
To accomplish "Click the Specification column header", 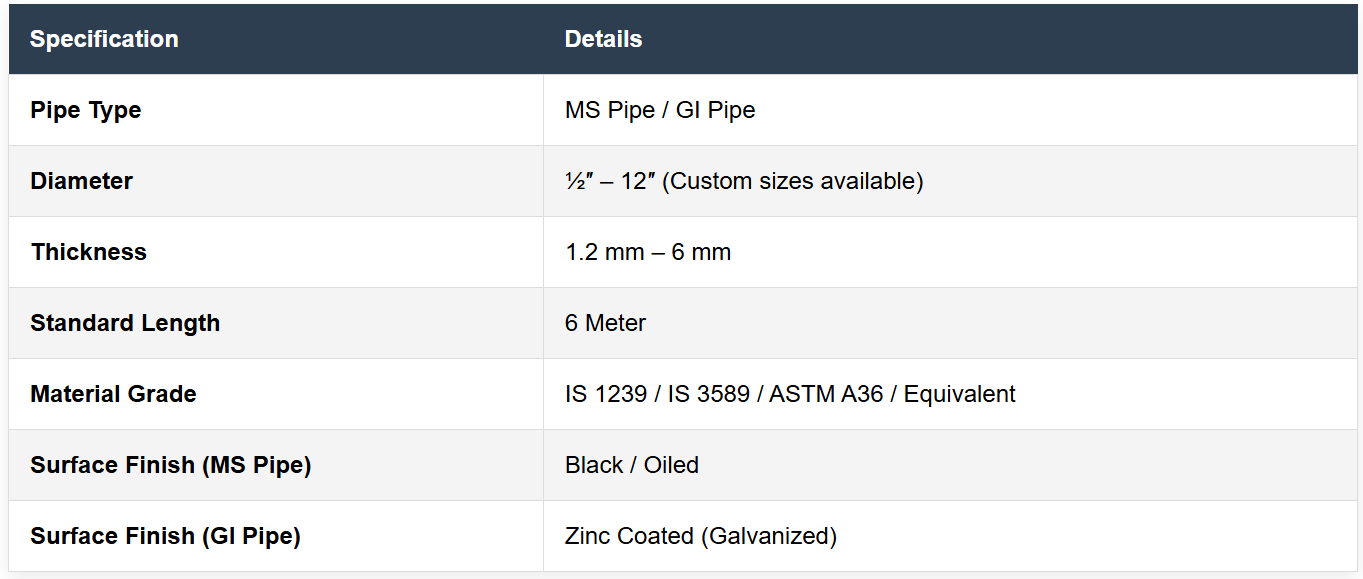I will point(104,39).
